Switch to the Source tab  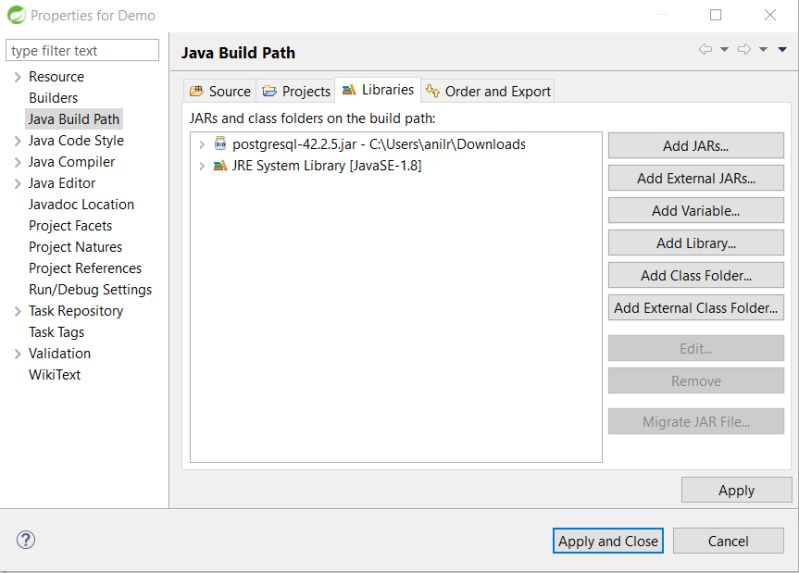[220, 91]
